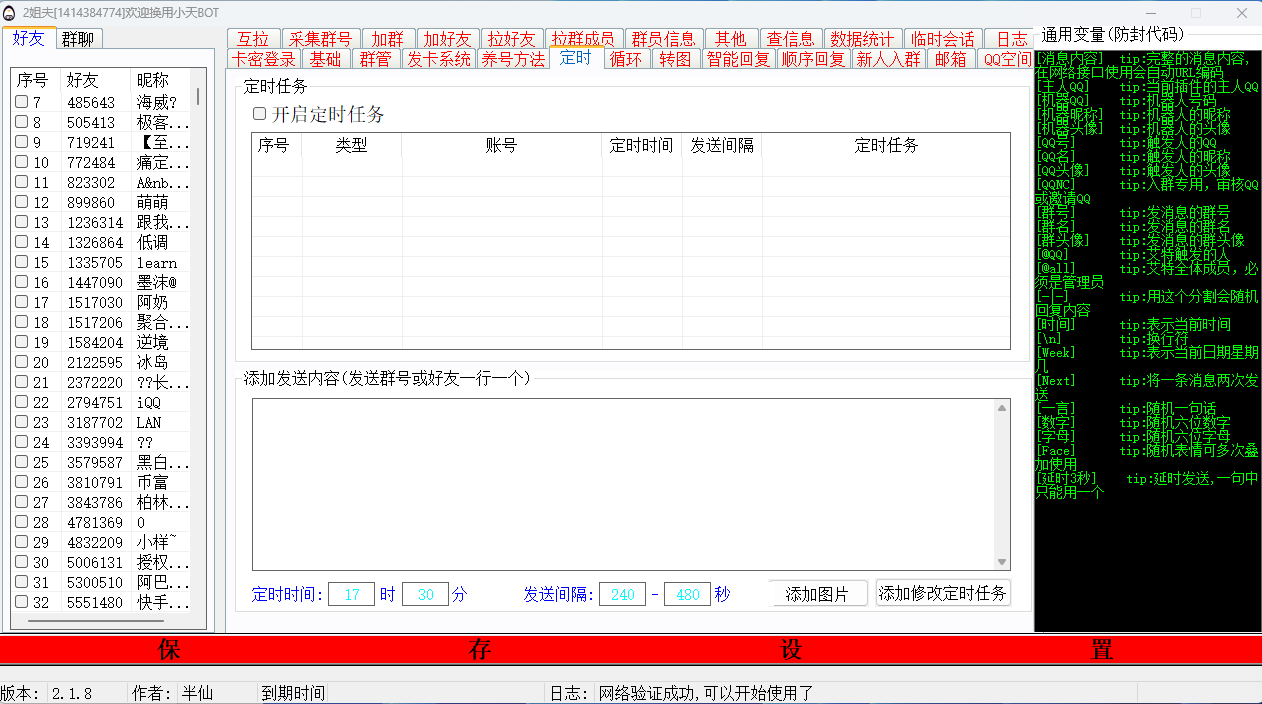The image size is (1262, 704).
Task: Select the 邮箱 tab
Action: click(950, 59)
